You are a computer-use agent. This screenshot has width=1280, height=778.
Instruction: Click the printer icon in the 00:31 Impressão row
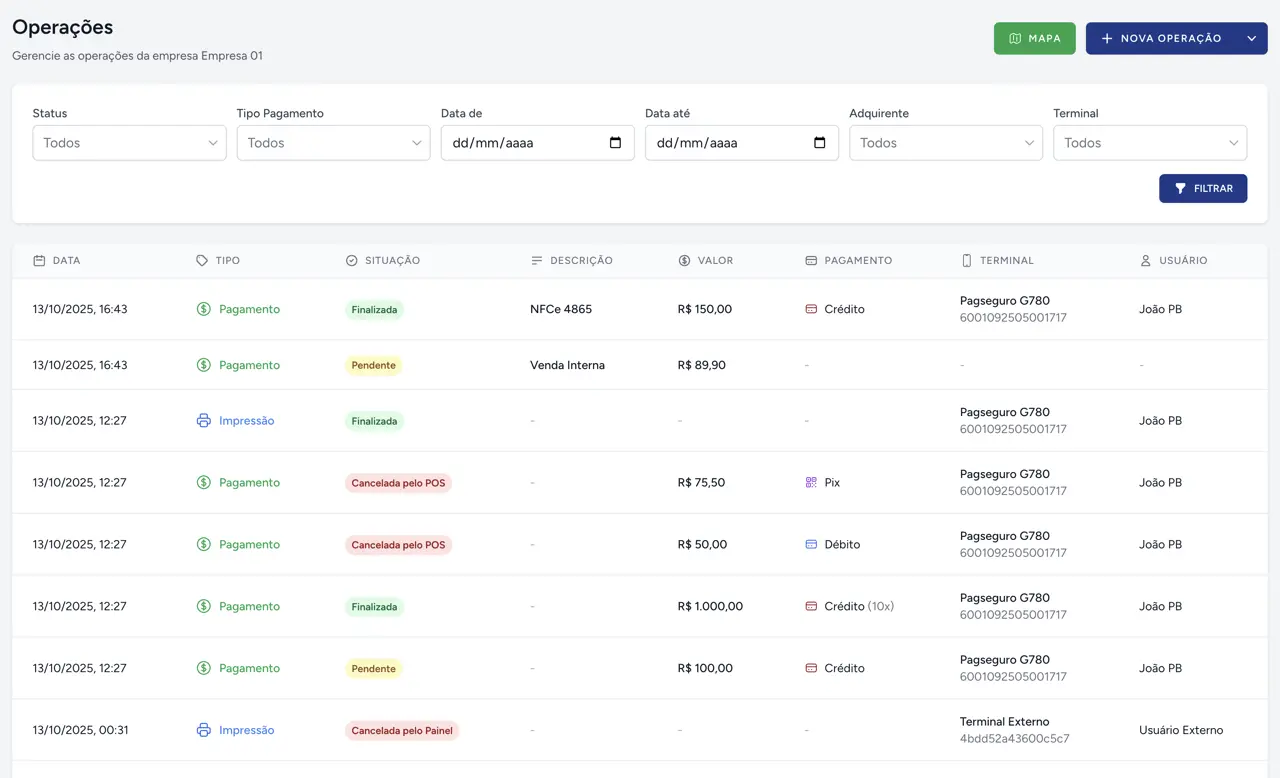point(204,730)
